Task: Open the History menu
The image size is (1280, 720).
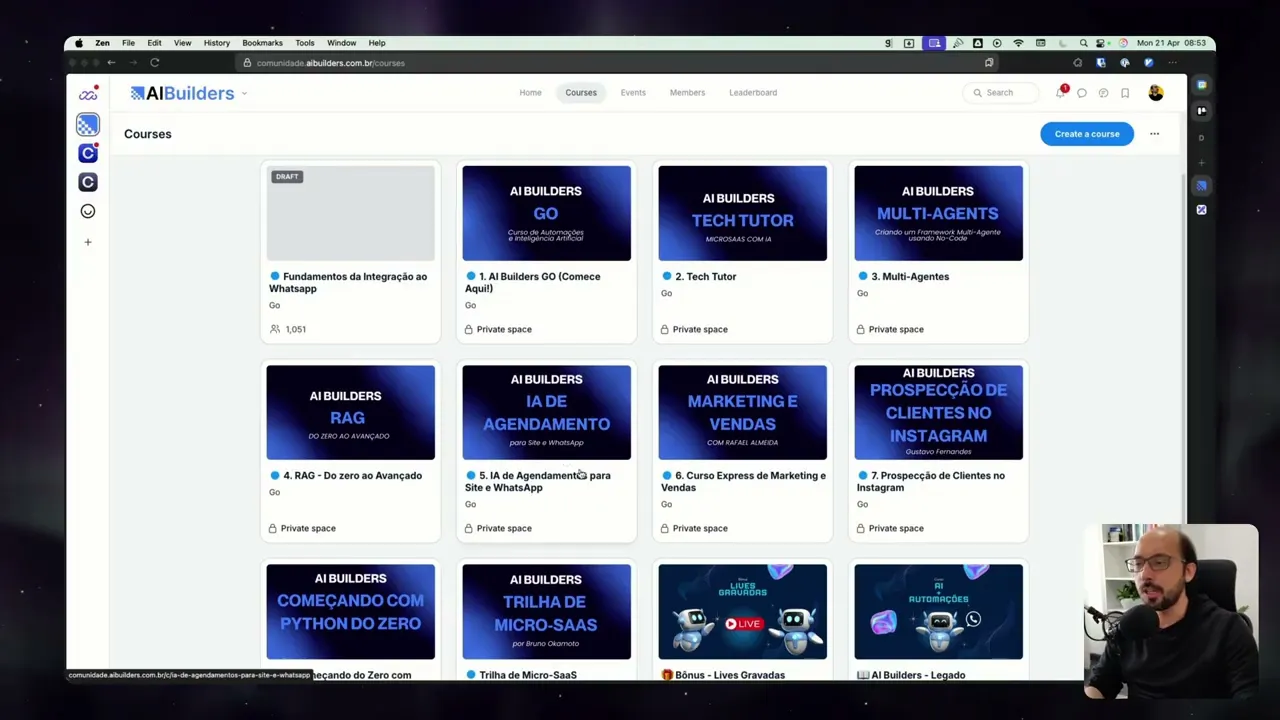Action: [217, 43]
